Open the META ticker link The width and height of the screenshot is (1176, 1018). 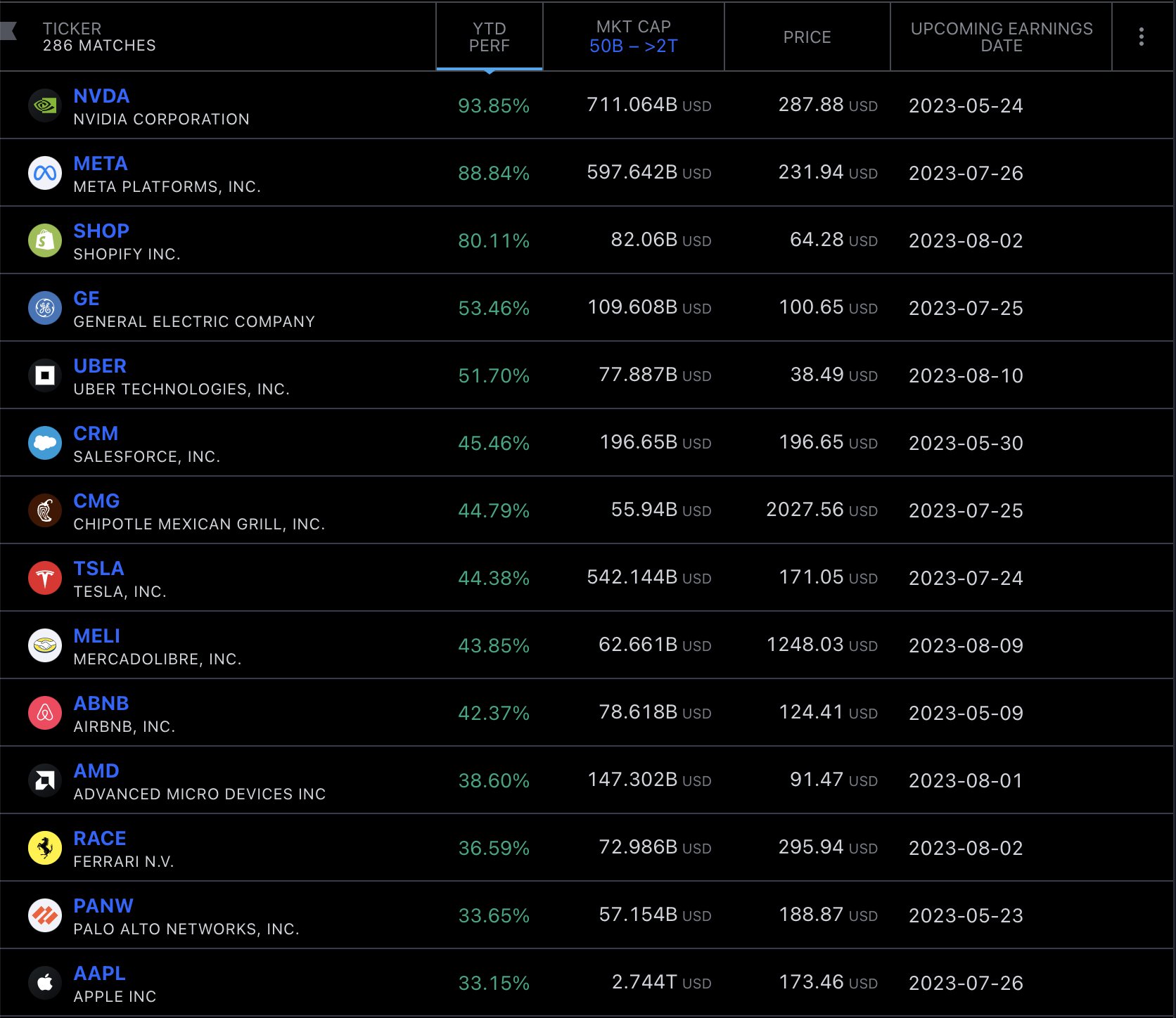tap(101, 163)
